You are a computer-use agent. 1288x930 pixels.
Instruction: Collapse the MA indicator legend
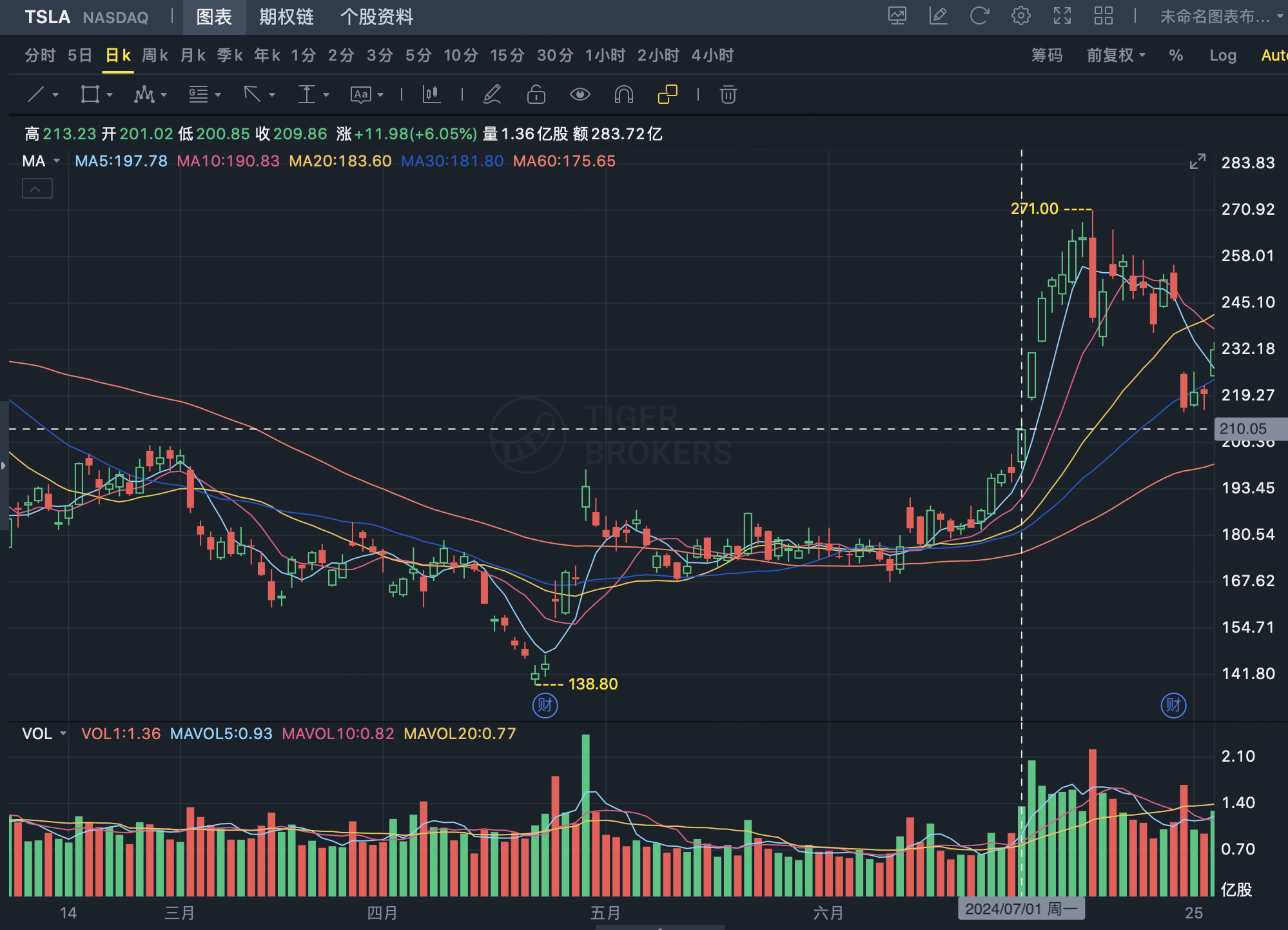tap(37, 189)
